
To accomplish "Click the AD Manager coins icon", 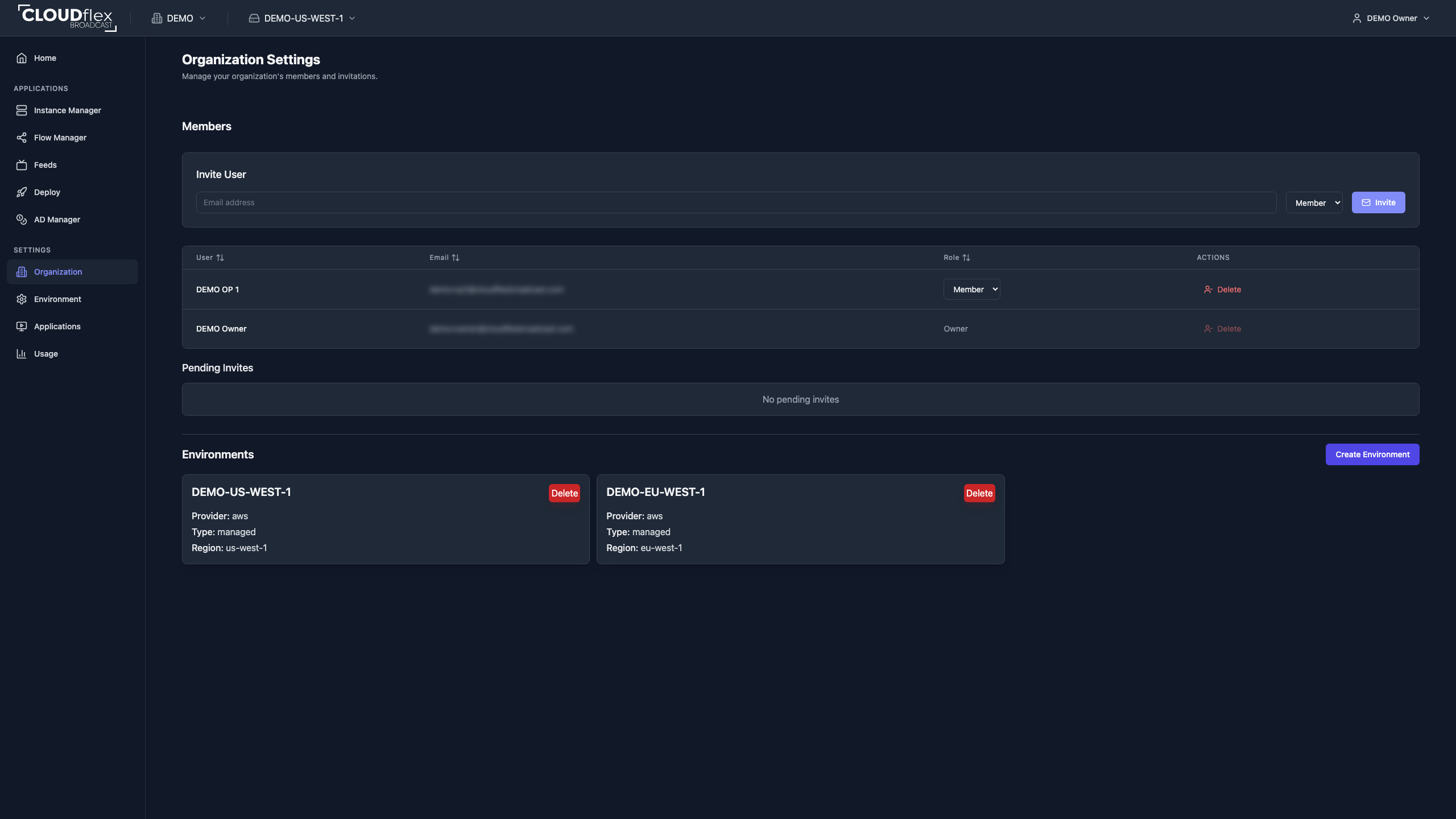I will click(x=22, y=220).
